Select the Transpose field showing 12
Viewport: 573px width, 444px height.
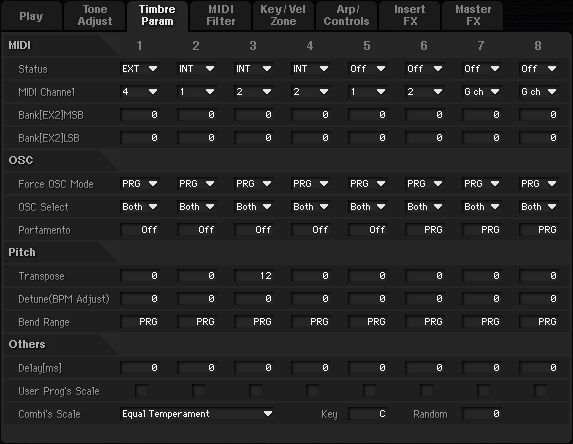coord(254,276)
